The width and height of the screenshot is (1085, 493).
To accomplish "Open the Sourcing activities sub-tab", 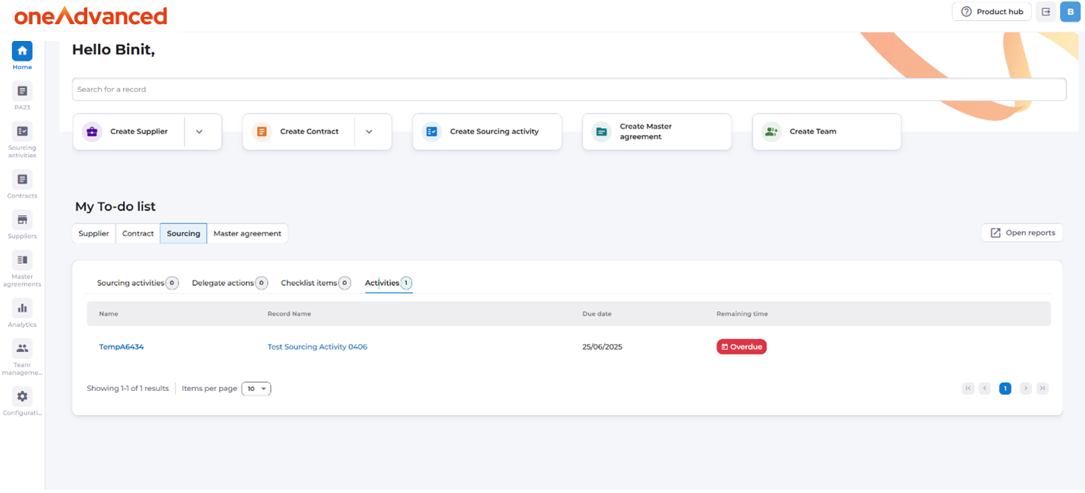I will tap(138, 283).
